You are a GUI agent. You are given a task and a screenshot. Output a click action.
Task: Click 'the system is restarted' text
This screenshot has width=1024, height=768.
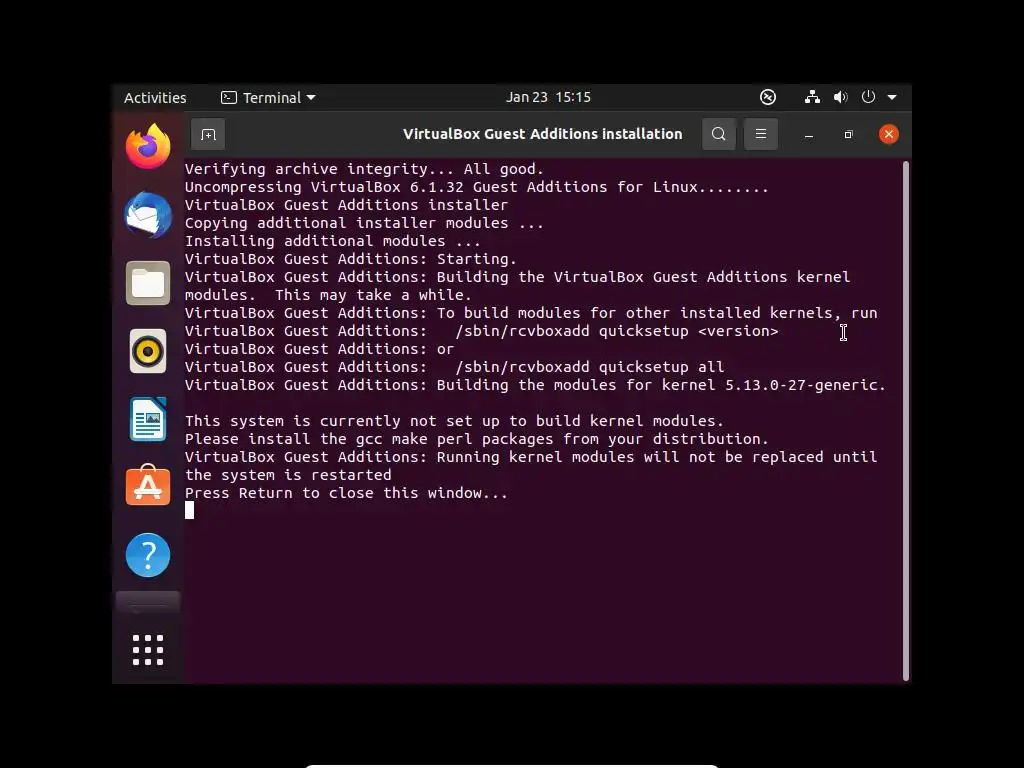tap(288, 475)
